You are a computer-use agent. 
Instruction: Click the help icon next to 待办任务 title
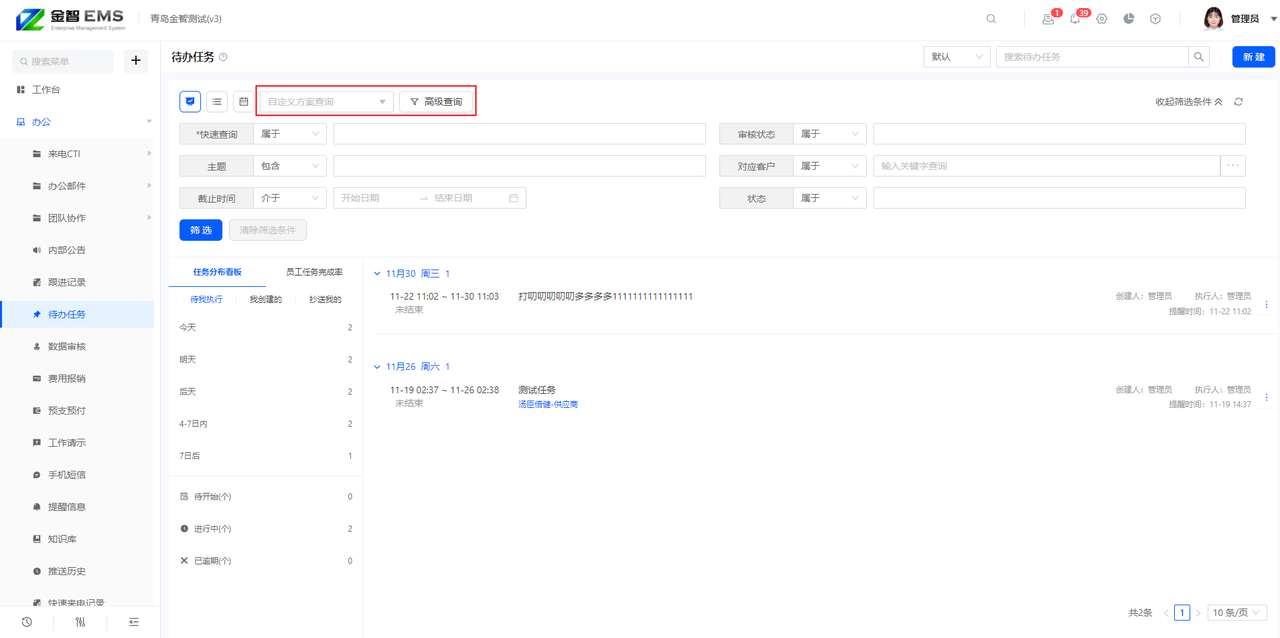coord(223,57)
